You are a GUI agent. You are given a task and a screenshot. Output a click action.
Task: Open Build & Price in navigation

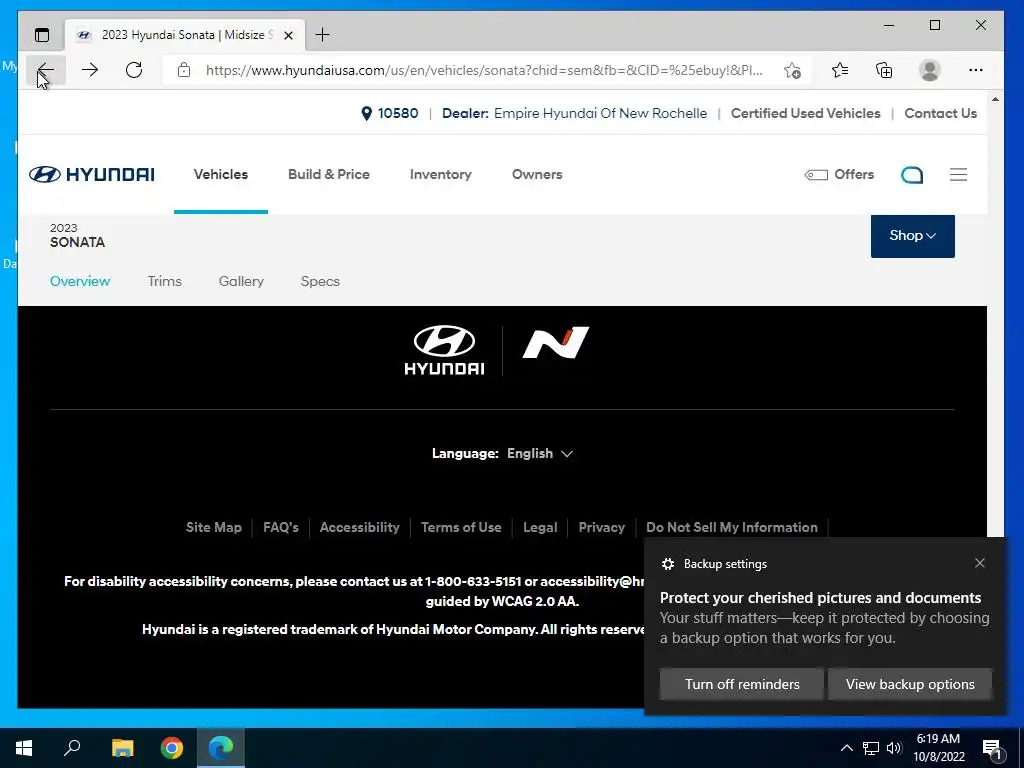[328, 174]
